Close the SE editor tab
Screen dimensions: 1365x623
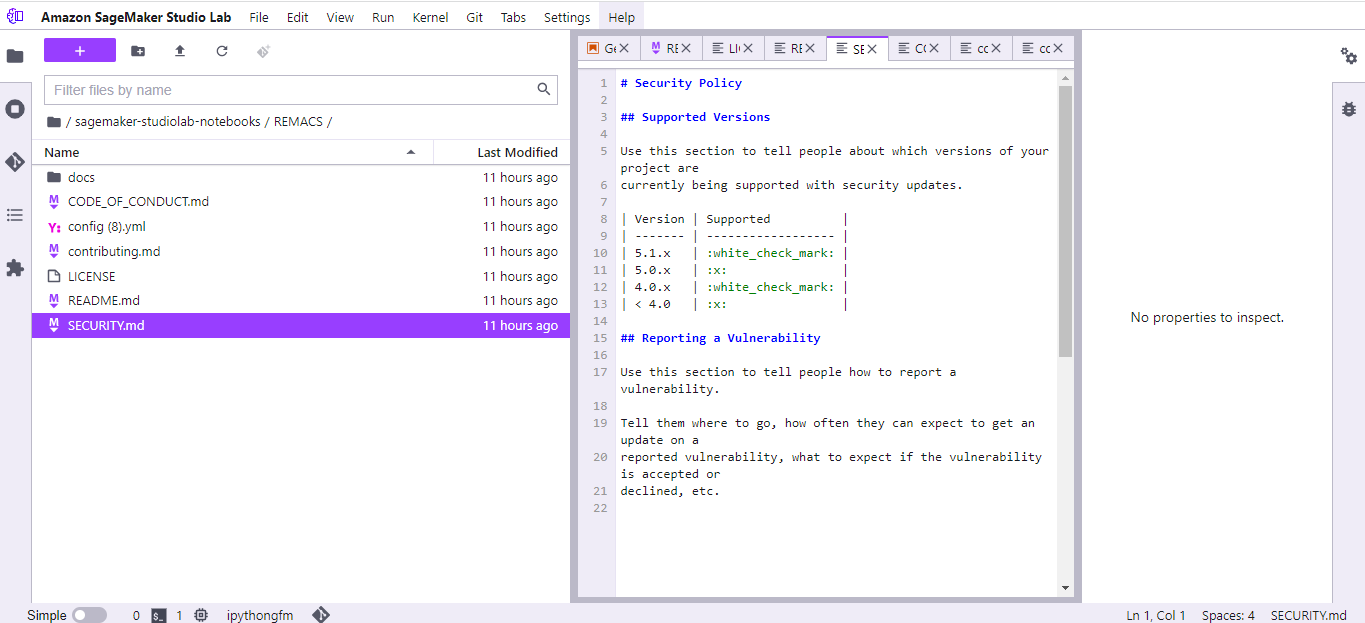coord(871,48)
